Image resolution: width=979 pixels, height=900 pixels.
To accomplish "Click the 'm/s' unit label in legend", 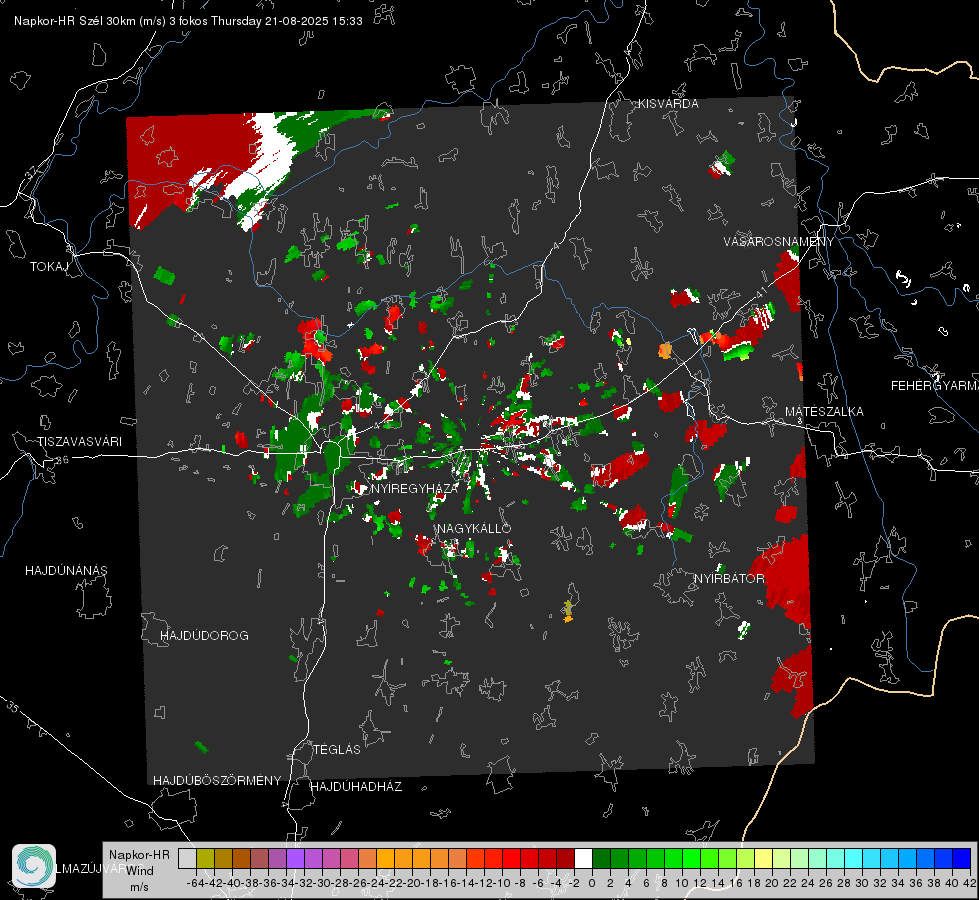I will click(x=139, y=887).
